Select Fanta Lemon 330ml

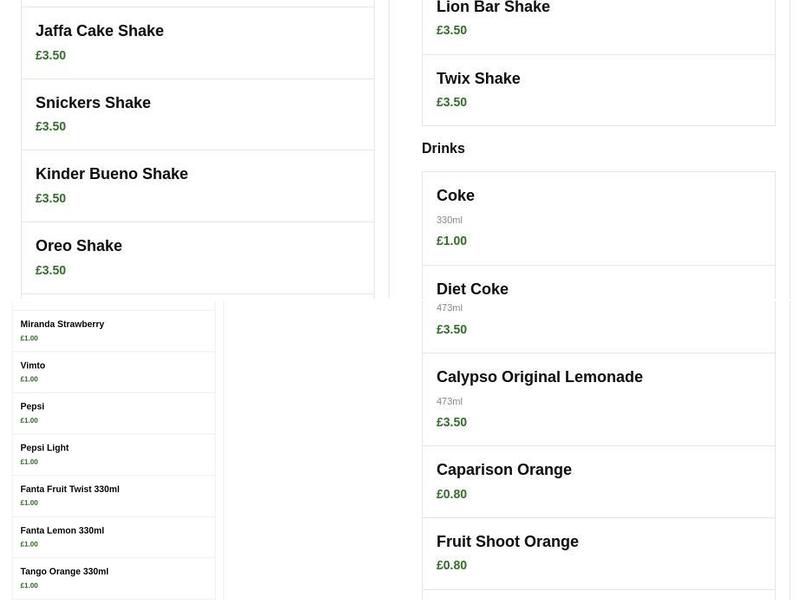pos(113,536)
